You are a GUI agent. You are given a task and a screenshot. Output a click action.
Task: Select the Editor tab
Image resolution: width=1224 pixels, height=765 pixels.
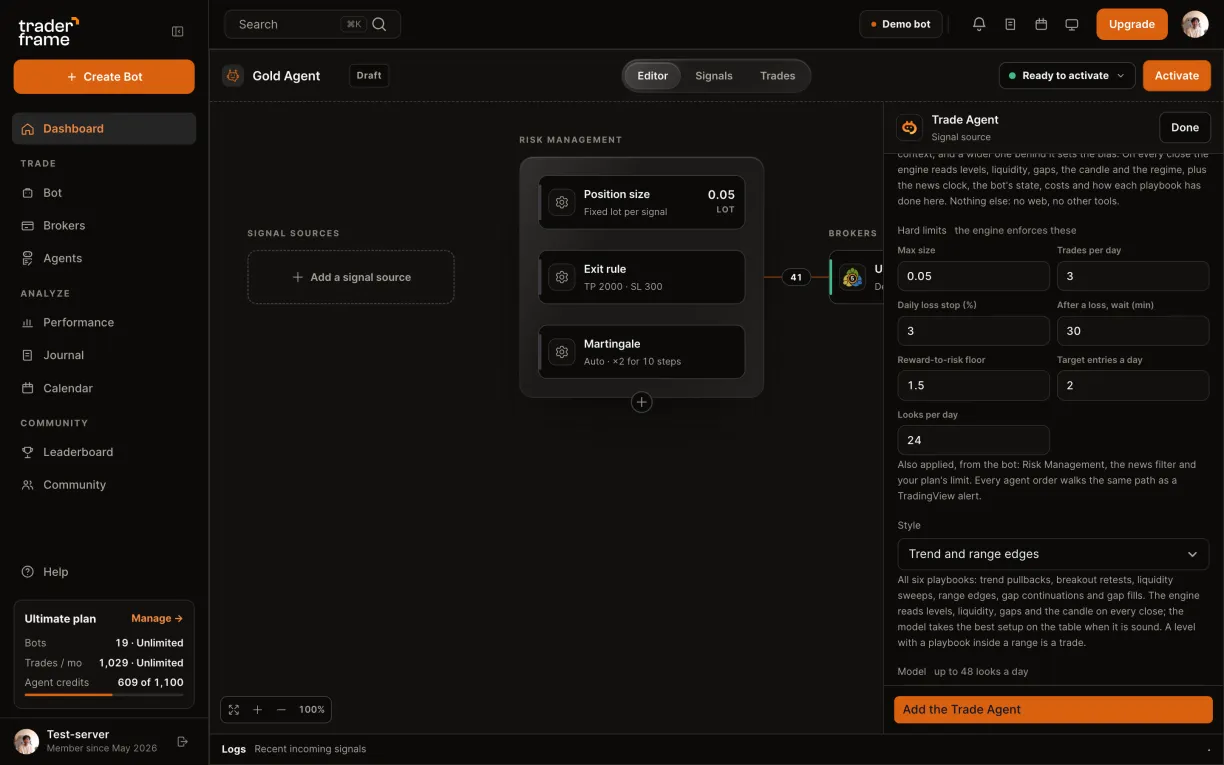click(x=653, y=76)
